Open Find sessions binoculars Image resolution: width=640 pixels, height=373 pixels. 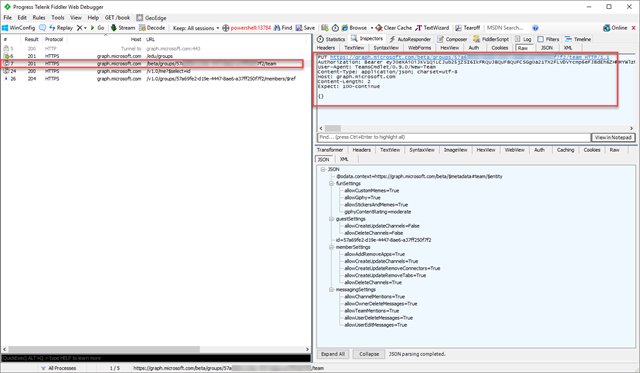(283, 28)
